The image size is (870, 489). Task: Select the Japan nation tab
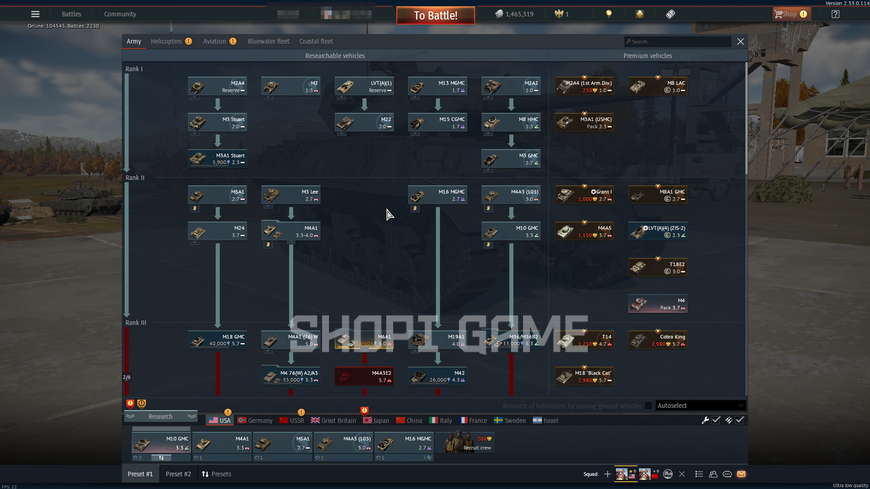coord(376,420)
